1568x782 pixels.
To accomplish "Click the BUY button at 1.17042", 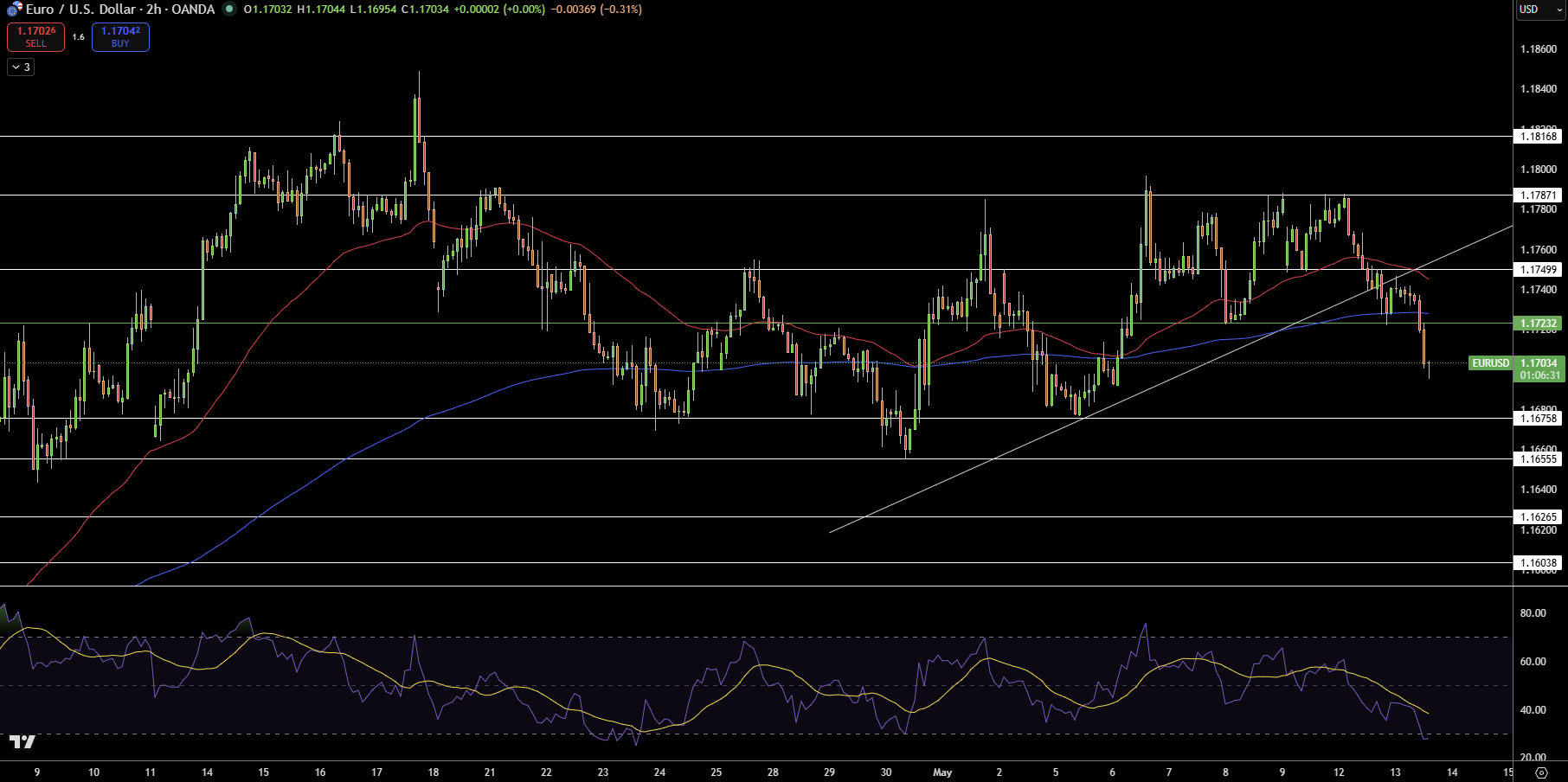I will pos(120,36).
